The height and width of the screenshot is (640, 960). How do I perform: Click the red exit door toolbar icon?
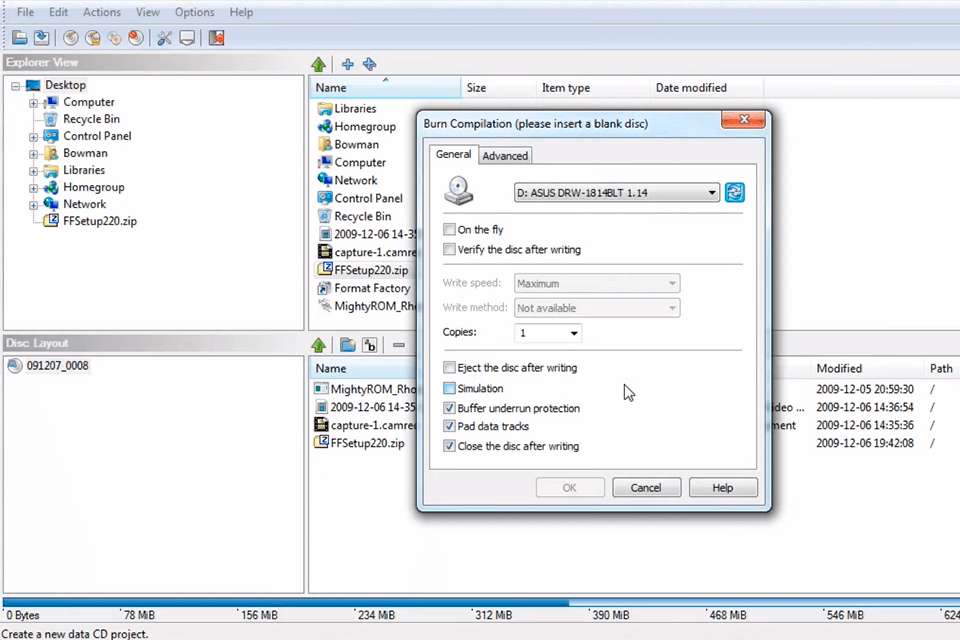pyautogui.click(x=216, y=38)
